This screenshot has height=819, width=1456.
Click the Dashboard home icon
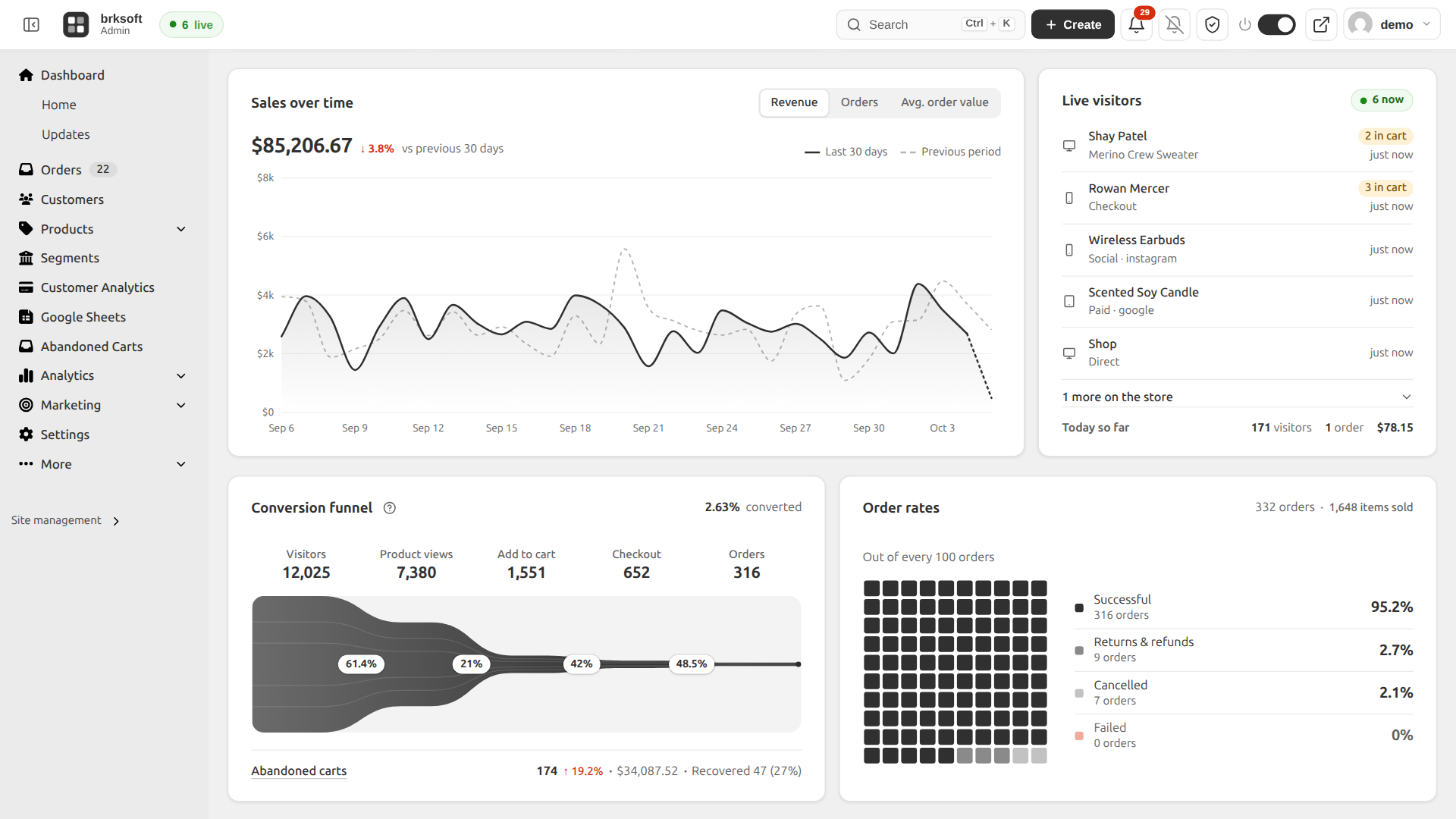(x=27, y=75)
